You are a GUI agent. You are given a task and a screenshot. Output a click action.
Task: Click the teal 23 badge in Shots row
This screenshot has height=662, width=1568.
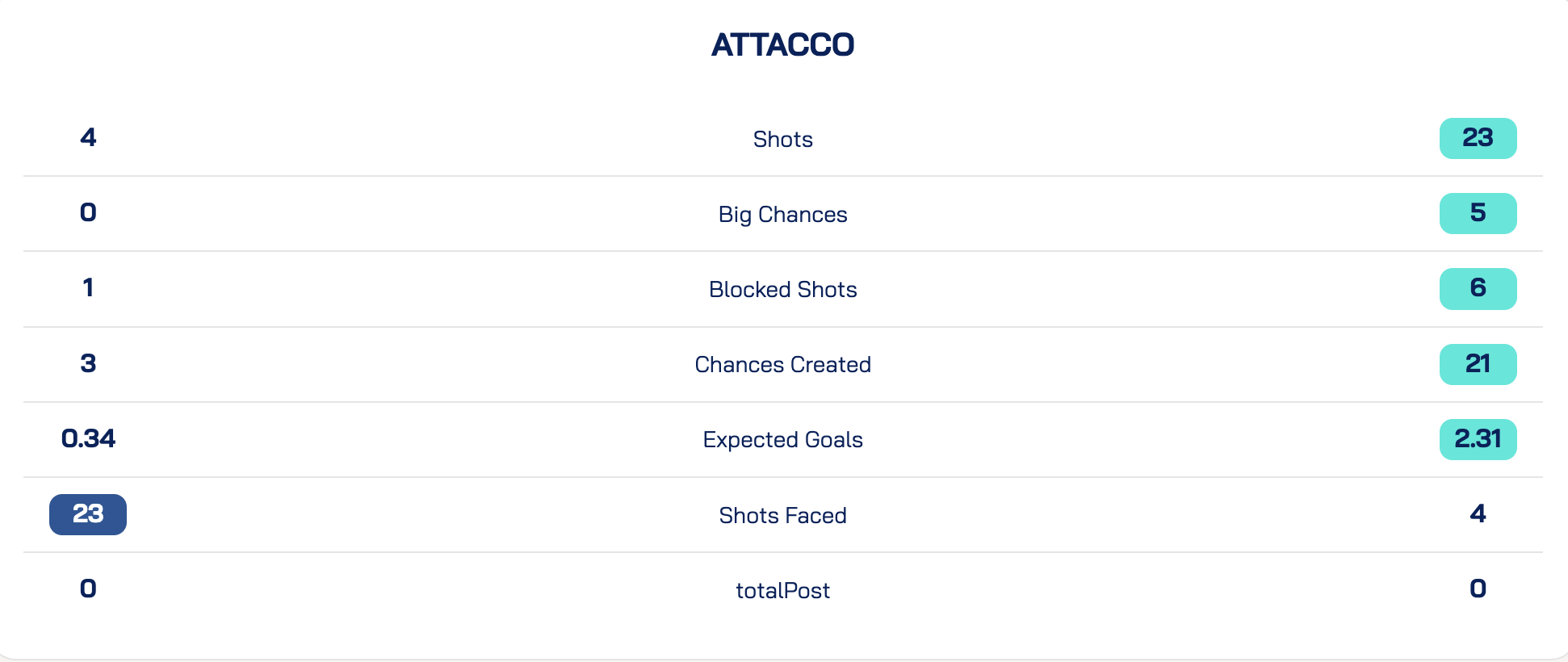click(x=1478, y=138)
